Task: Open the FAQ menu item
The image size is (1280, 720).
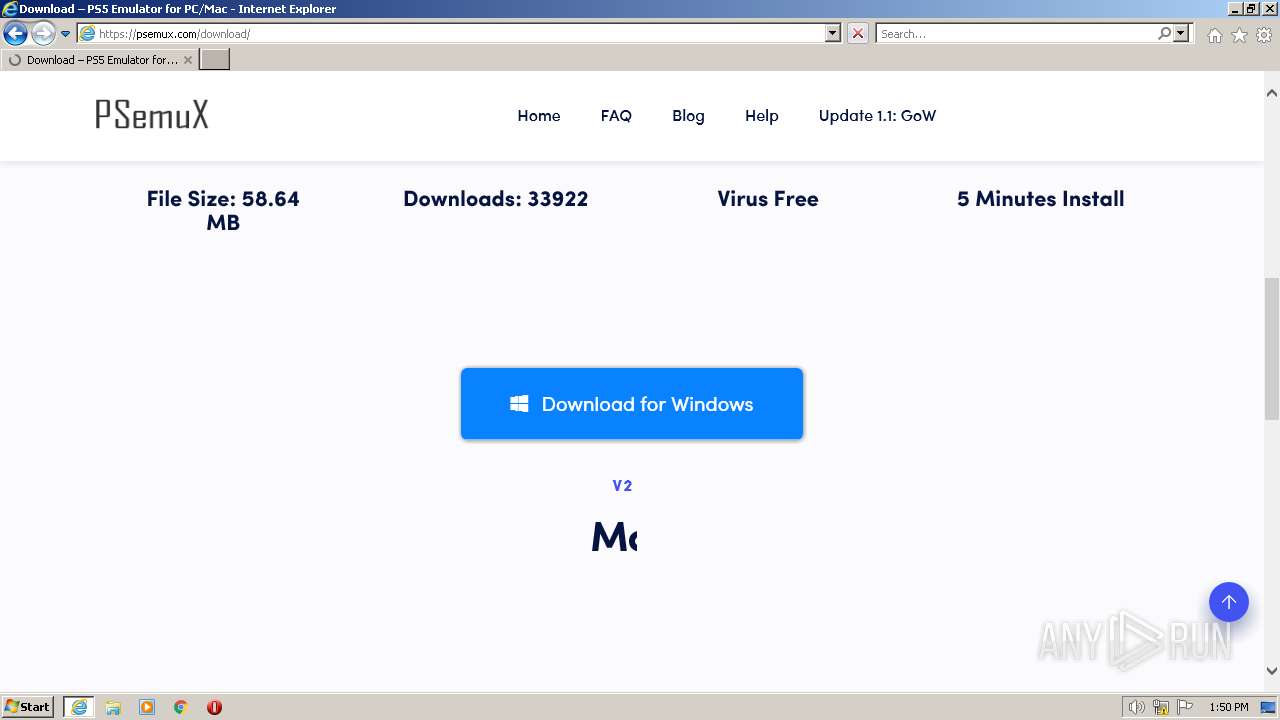Action: [x=616, y=116]
